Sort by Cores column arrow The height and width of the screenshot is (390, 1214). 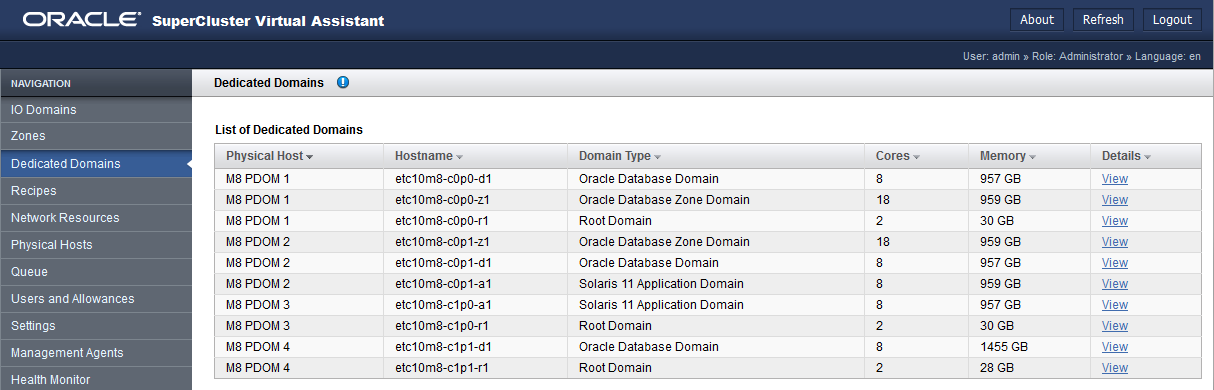click(x=916, y=157)
